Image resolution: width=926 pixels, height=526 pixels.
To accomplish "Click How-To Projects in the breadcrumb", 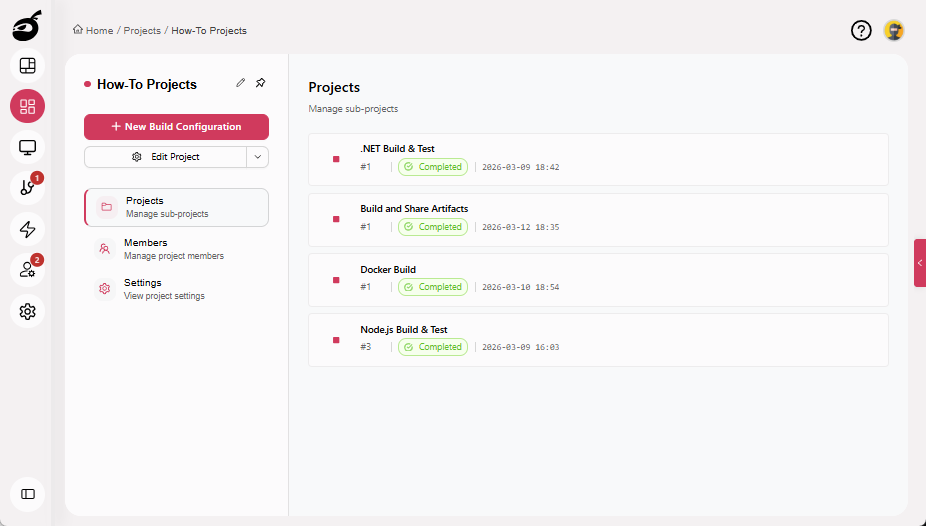I will [x=209, y=31].
